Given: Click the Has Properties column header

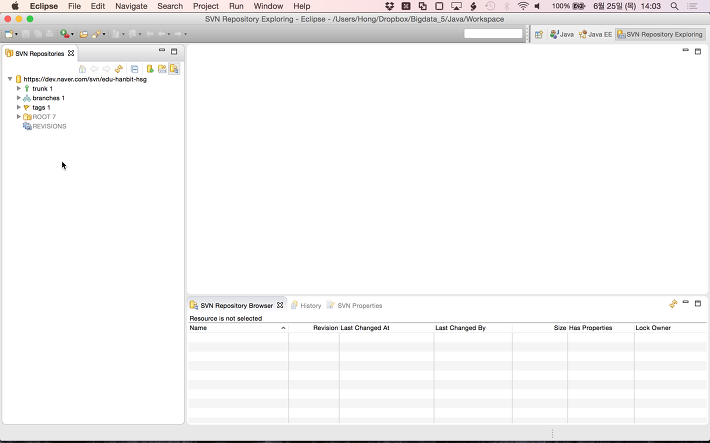Looking at the screenshot, I should [x=601, y=328].
